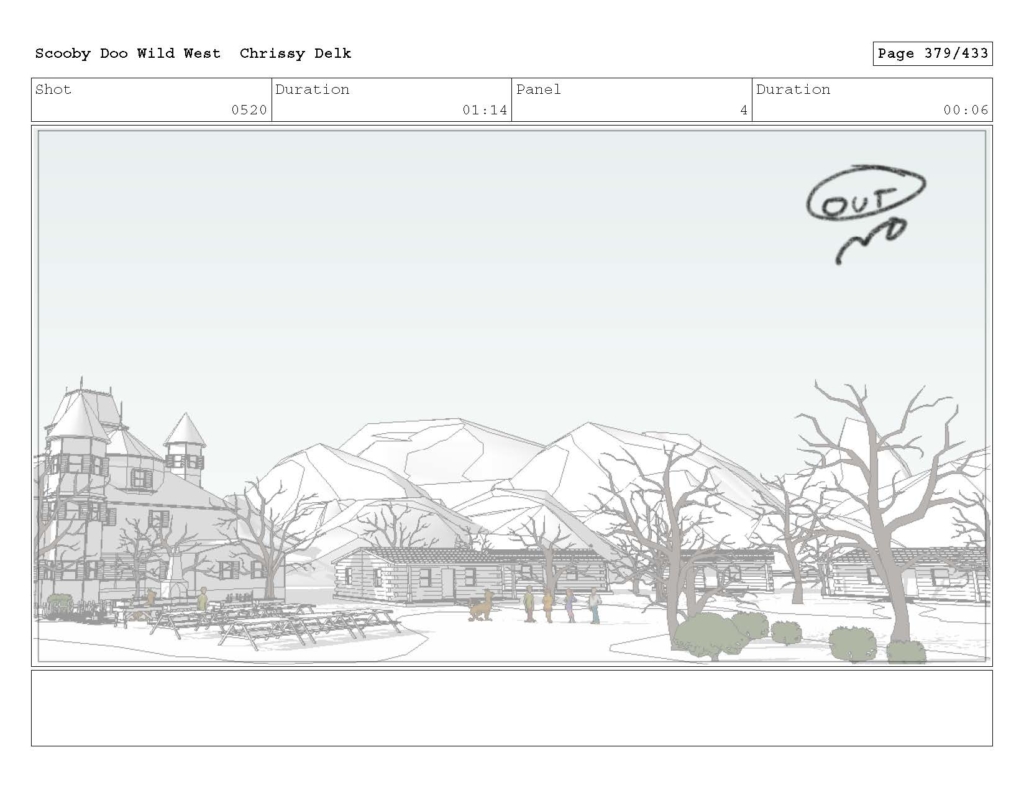Click the panel duration value "00:06"
1024x793 pixels.
click(x=965, y=110)
